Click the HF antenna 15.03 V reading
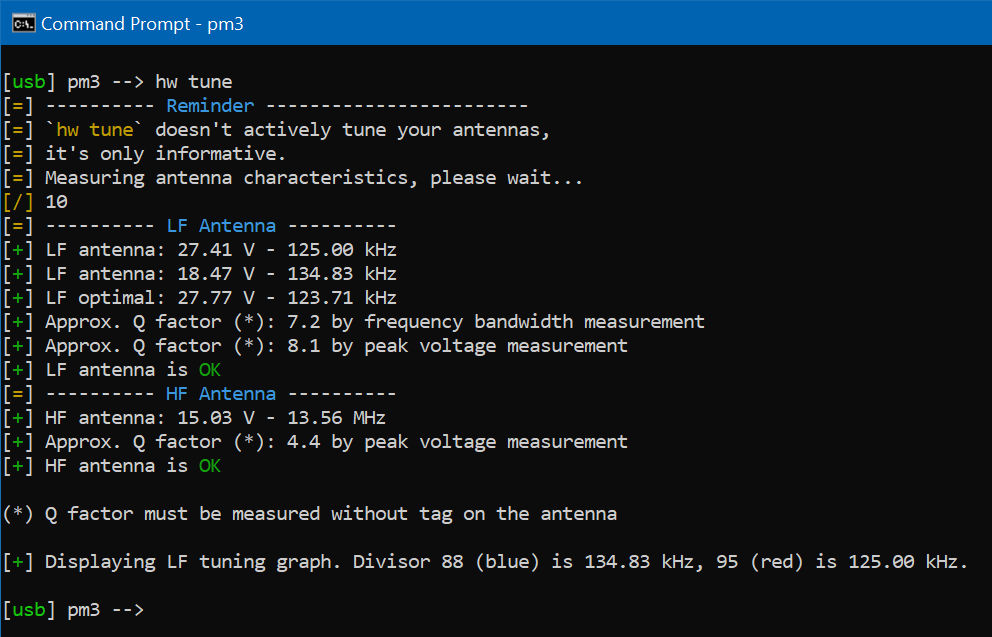 (215, 418)
